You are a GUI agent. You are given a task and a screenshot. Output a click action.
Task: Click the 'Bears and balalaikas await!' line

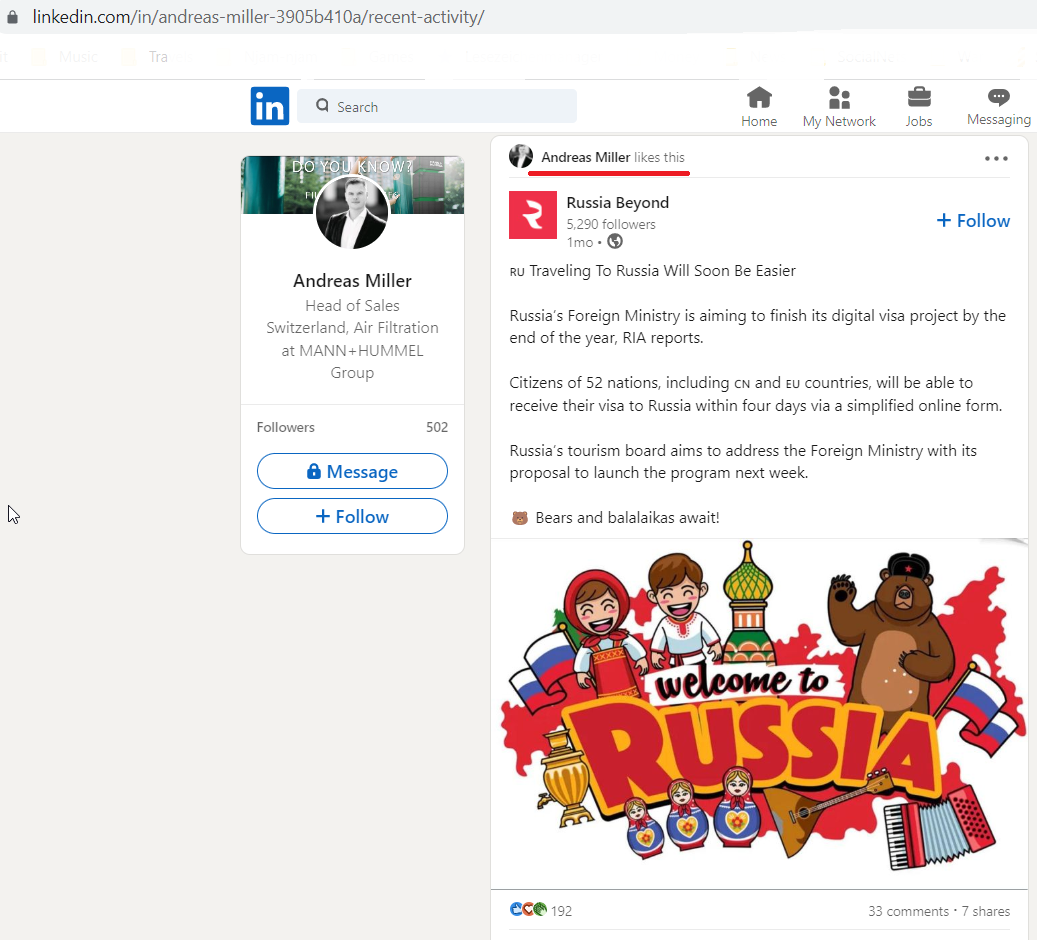click(628, 517)
